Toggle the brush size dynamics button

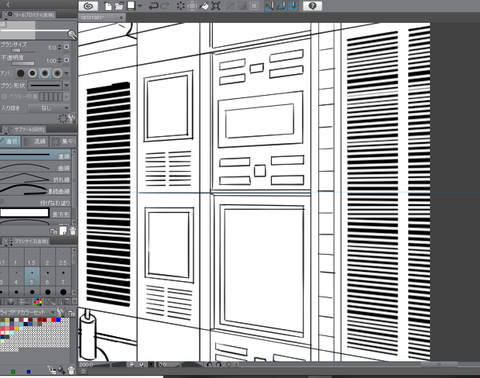(67, 47)
